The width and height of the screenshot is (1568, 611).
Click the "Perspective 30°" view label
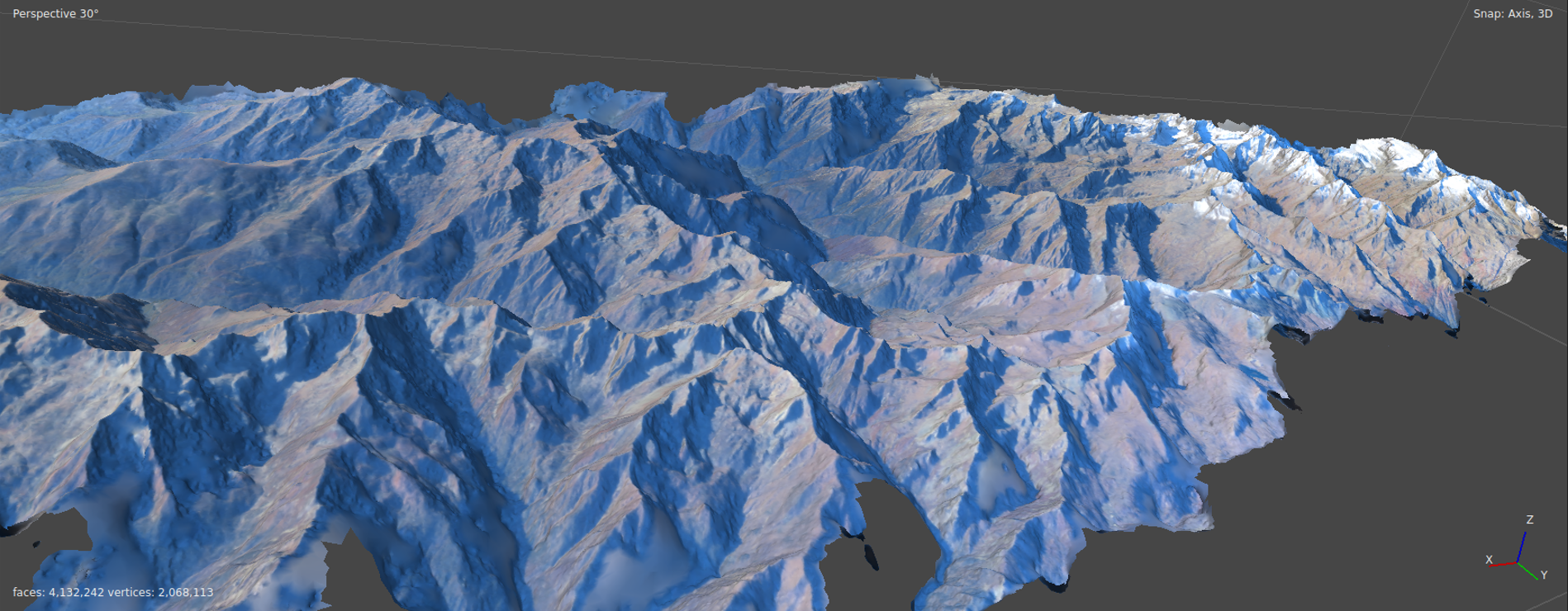(x=55, y=14)
